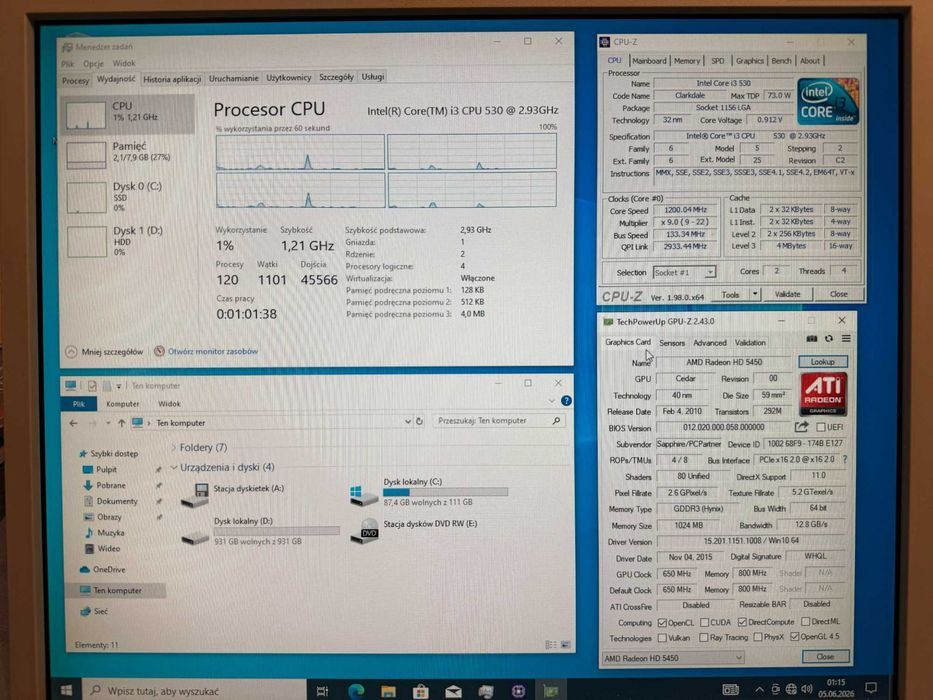Open Mail app from taskbar

pyautogui.click(x=453, y=690)
